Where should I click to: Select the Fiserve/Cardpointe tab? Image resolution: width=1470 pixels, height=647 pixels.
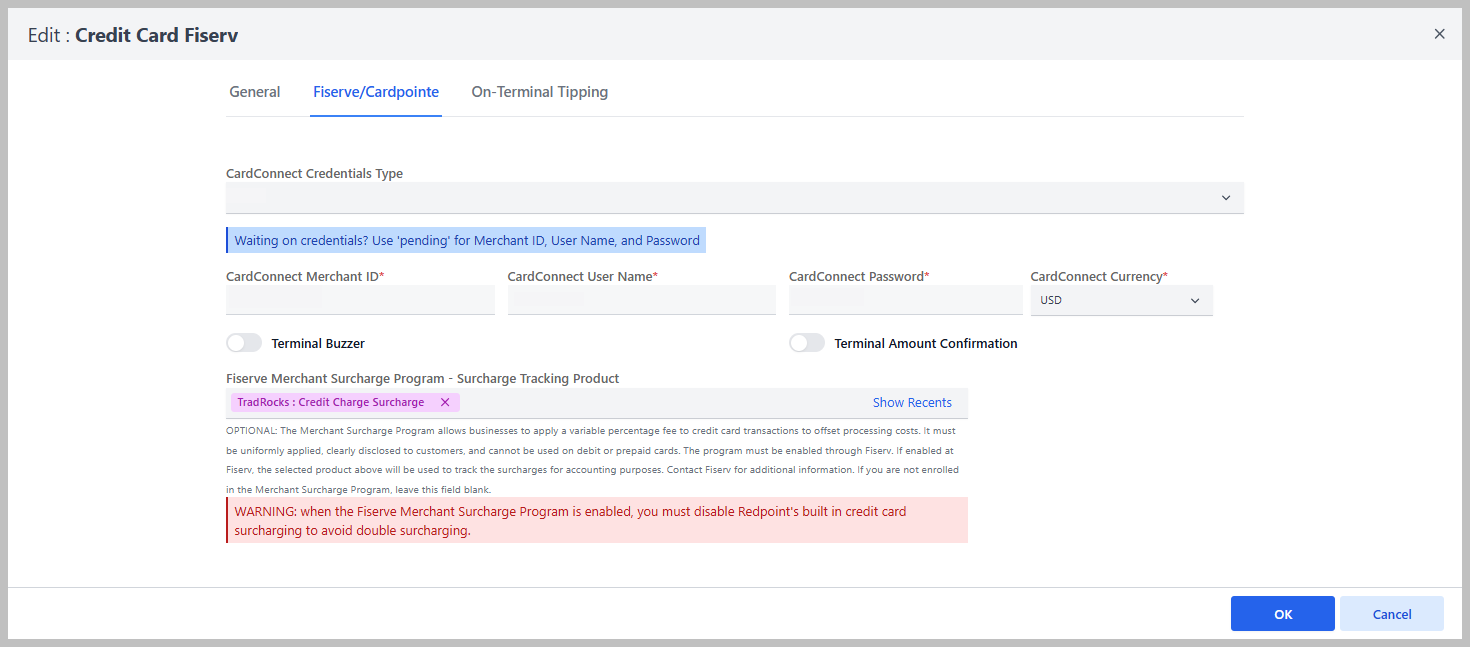[376, 92]
